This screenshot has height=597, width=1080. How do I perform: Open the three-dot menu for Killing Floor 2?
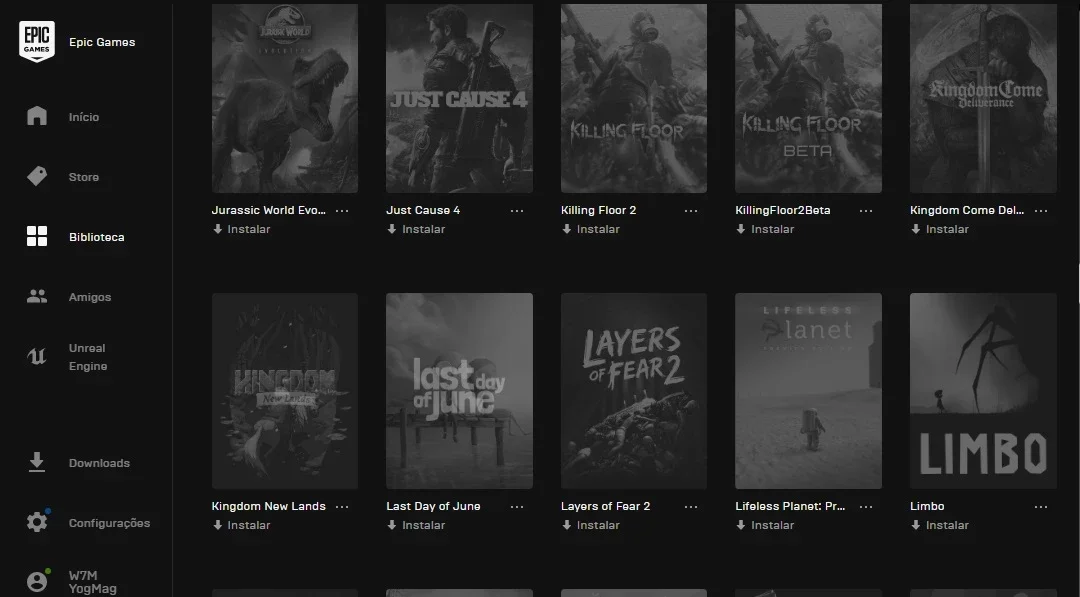tap(691, 211)
